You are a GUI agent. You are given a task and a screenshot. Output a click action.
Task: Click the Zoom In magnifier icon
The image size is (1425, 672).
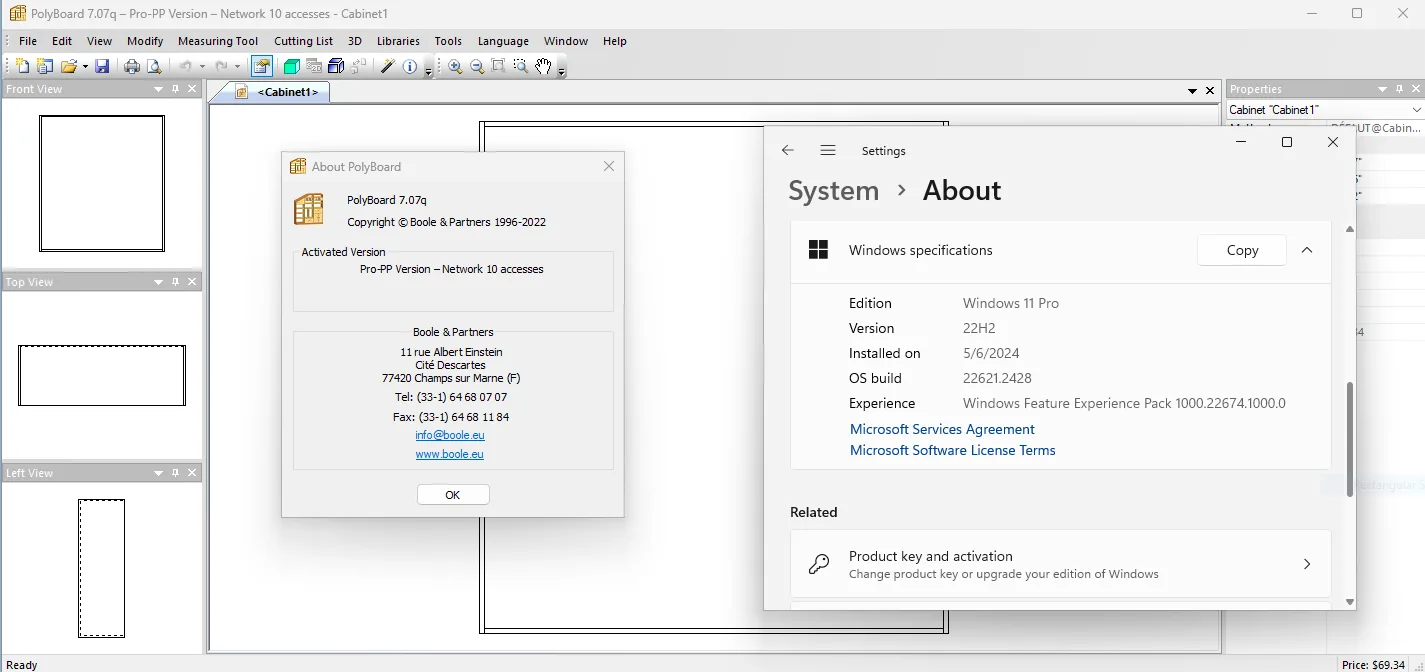(455, 66)
